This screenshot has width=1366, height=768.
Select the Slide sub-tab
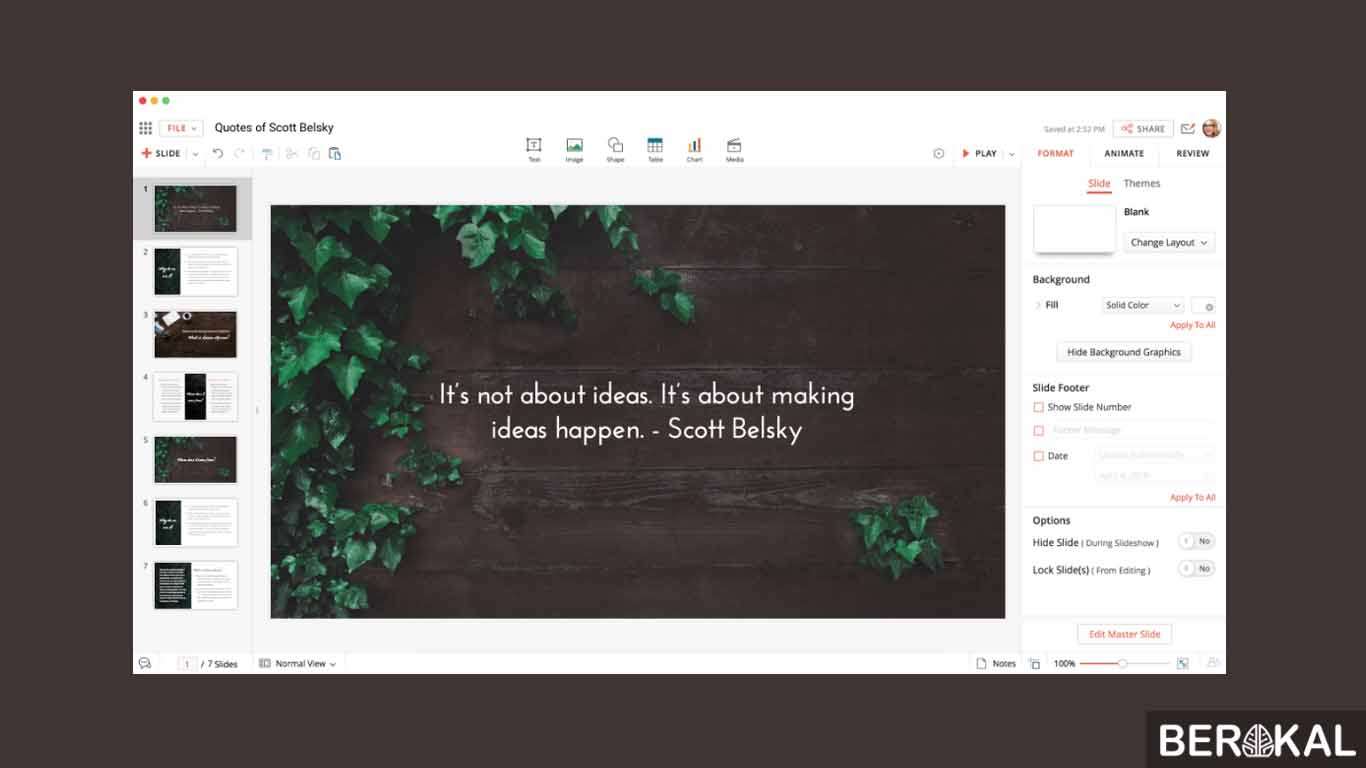(x=1099, y=183)
